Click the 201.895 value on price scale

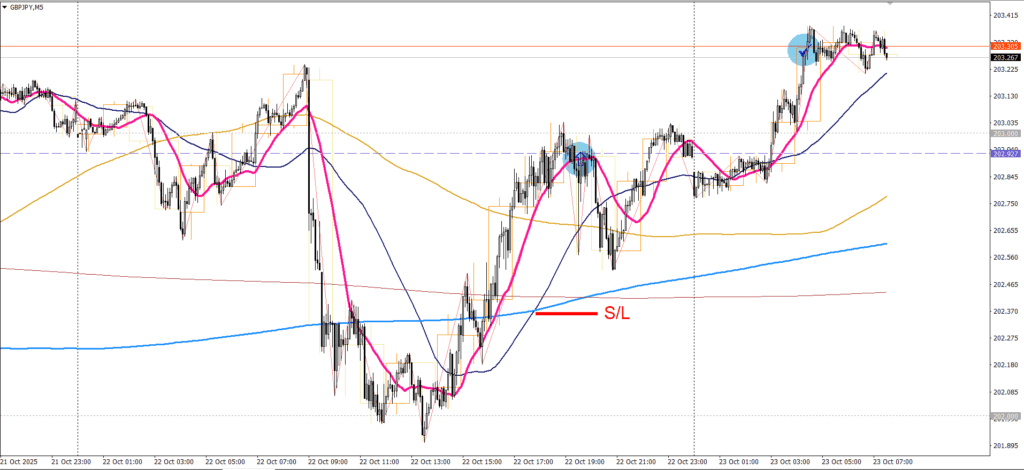point(1004,446)
